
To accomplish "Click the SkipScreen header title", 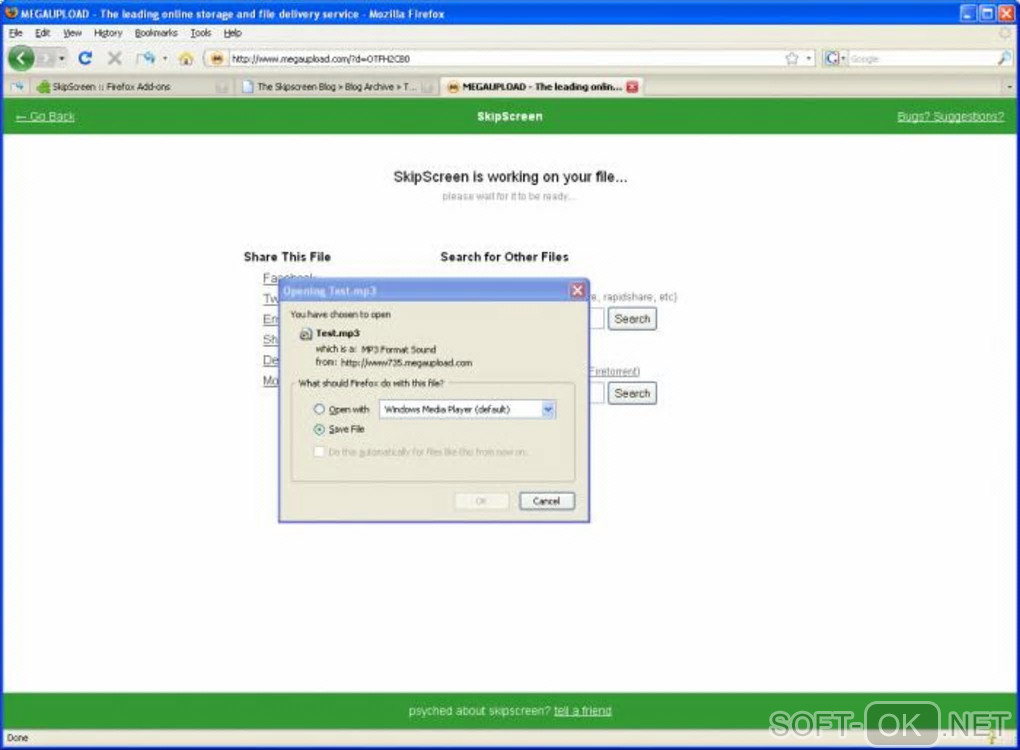I will point(509,116).
